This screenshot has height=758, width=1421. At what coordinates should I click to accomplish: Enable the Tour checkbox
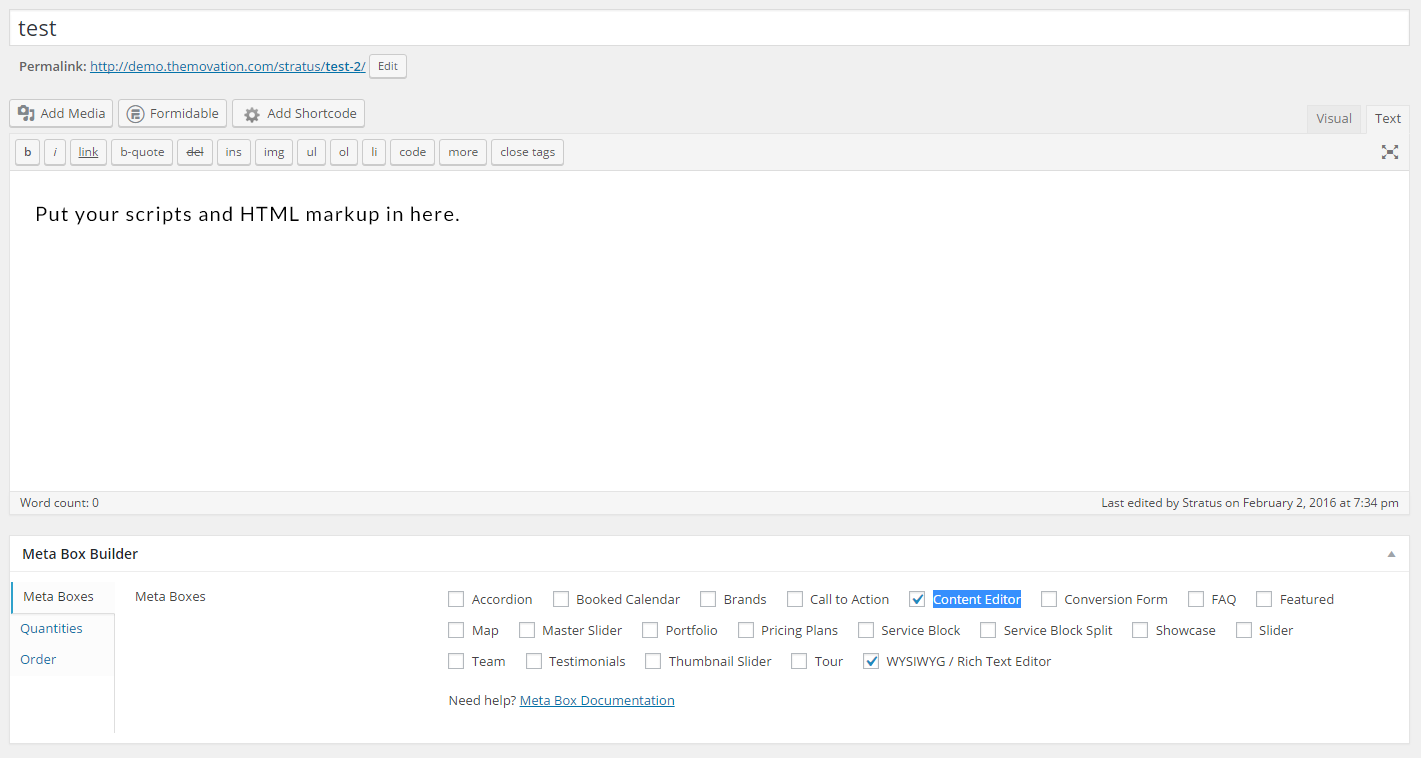click(x=799, y=661)
